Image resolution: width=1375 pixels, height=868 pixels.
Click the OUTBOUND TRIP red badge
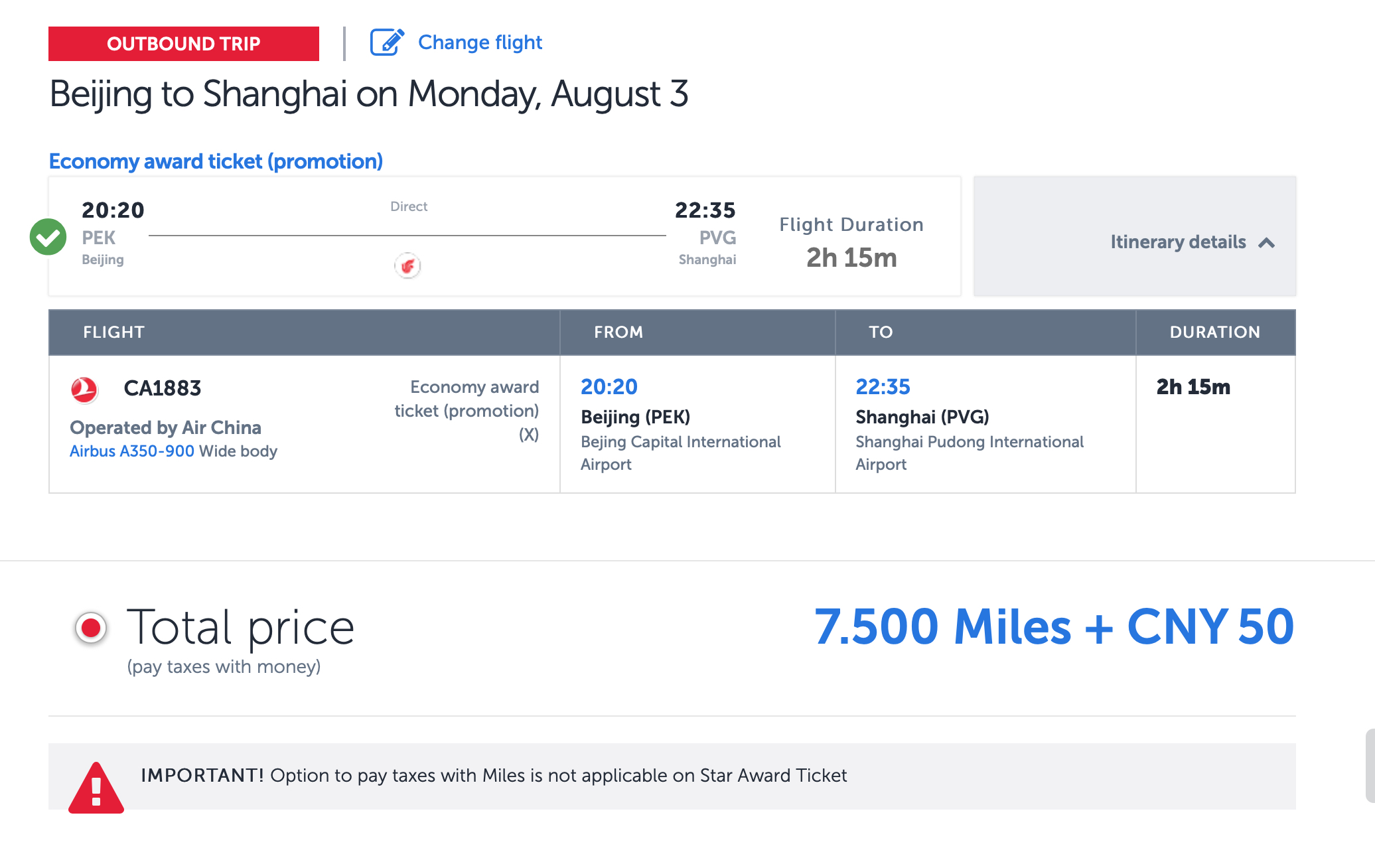tap(184, 44)
